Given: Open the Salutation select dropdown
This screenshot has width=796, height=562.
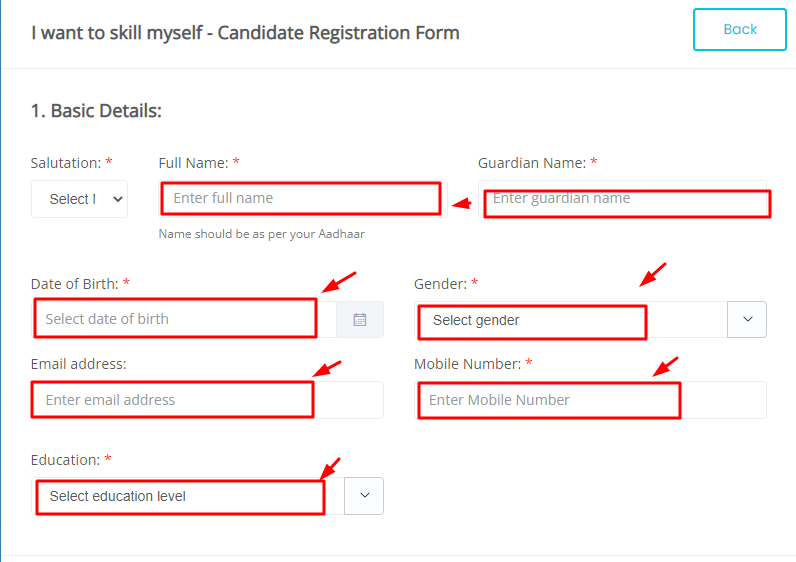Looking at the screenshot, I should (x=80, y=199).
